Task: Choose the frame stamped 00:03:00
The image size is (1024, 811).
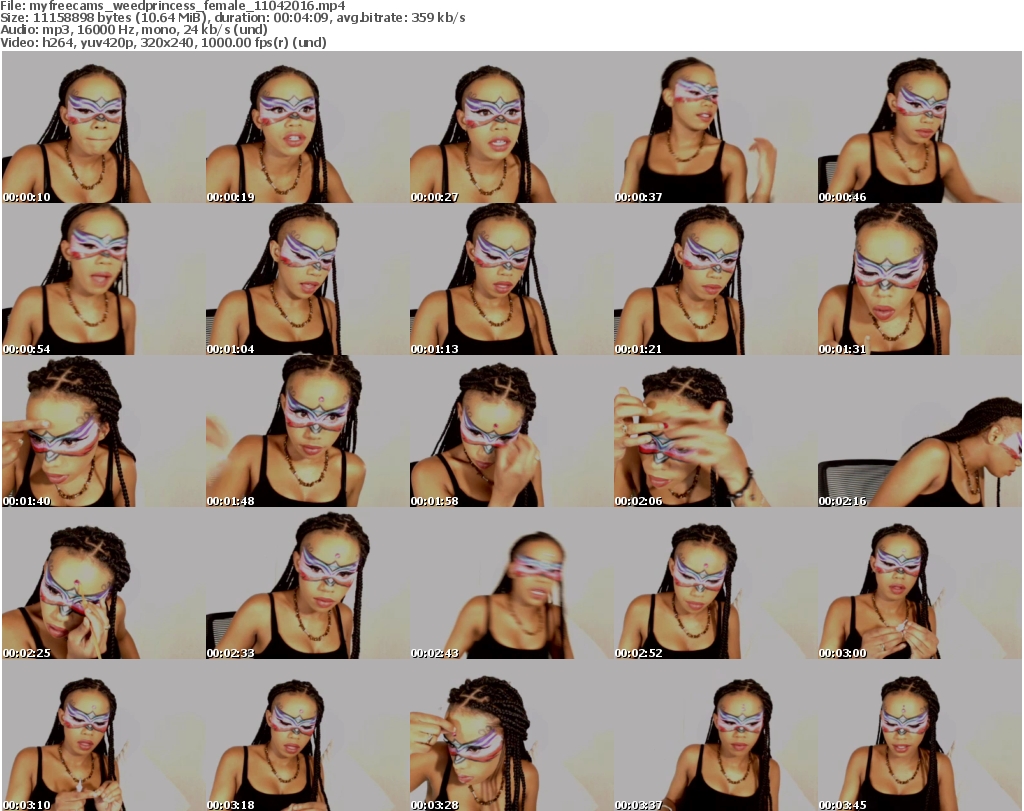Action: pyautogui.click(x=920, y=583)
